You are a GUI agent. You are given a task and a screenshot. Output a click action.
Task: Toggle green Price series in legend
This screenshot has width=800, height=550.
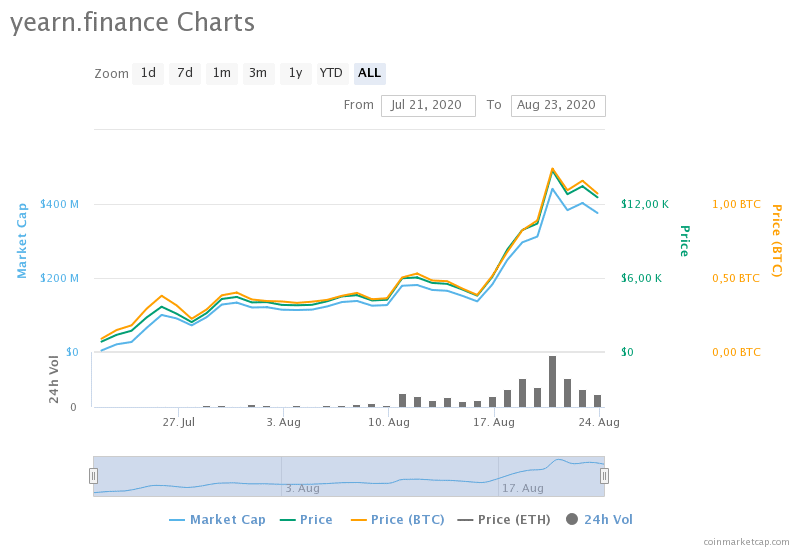[x=306, y=519]
